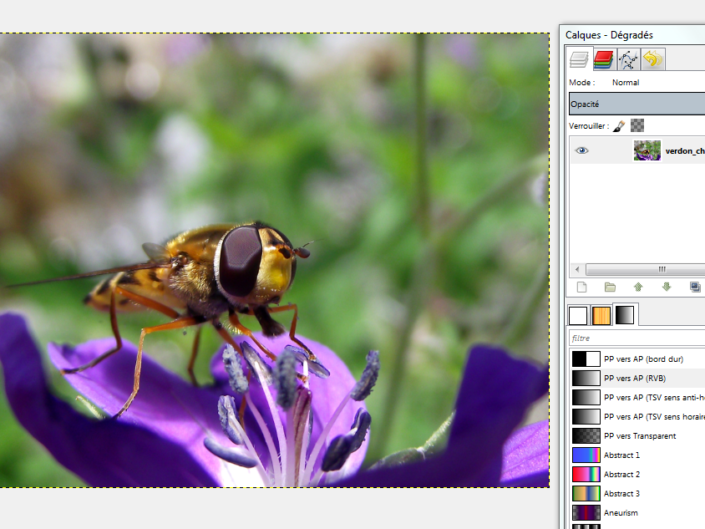Viewport: 705px width, 529px height.
Task: Switch to the Layers tab
Action: [x=579, y=59]
